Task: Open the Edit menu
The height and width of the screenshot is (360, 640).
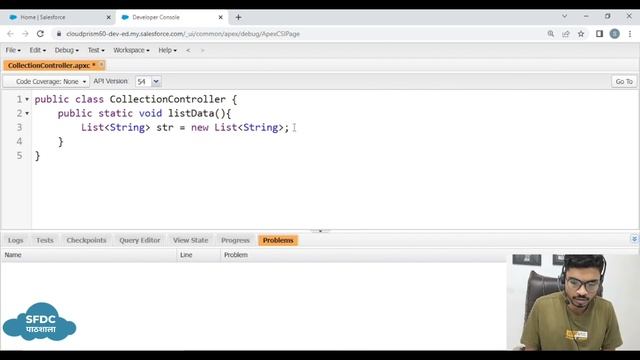Action: pyautogui.click(x=37, y=50)
